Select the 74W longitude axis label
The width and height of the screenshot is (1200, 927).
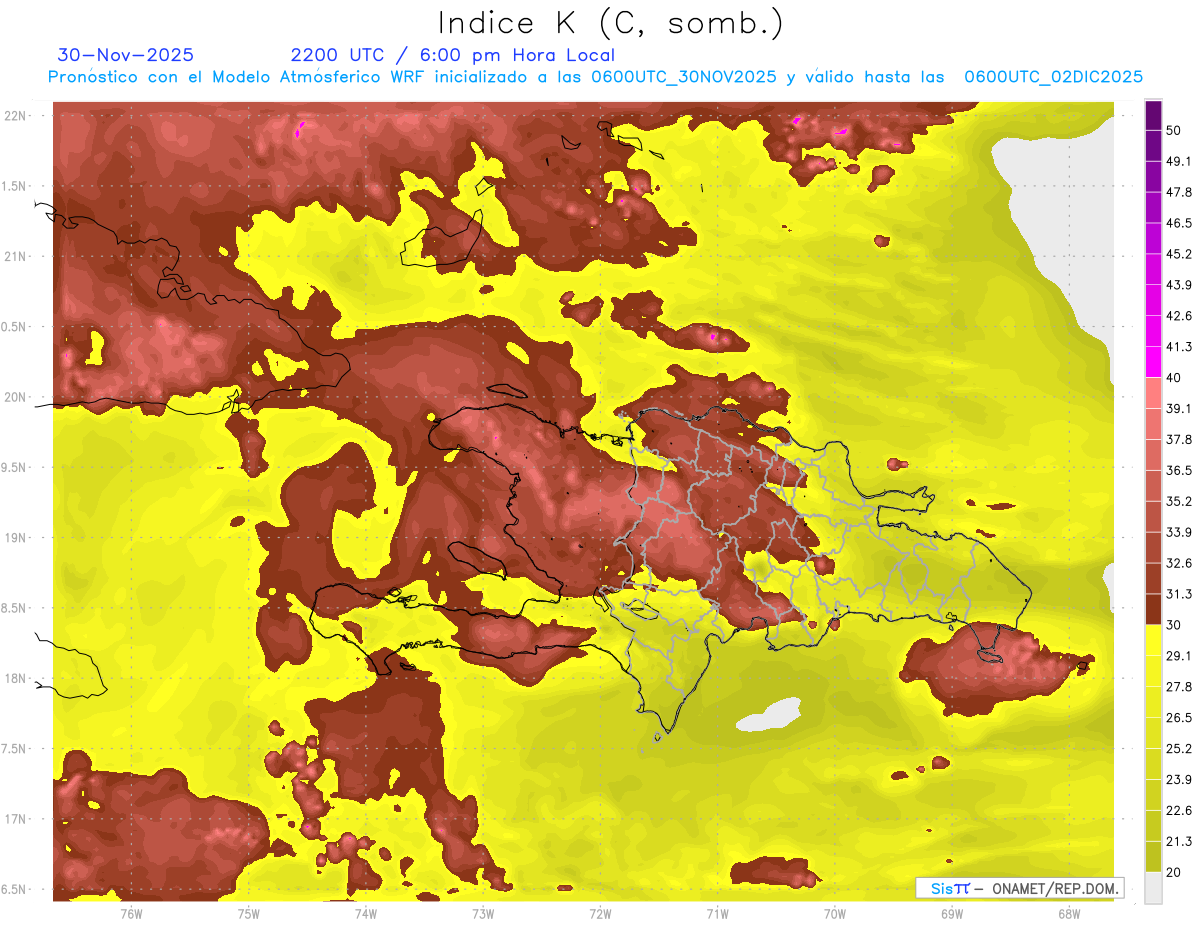(x=366, y=913)
